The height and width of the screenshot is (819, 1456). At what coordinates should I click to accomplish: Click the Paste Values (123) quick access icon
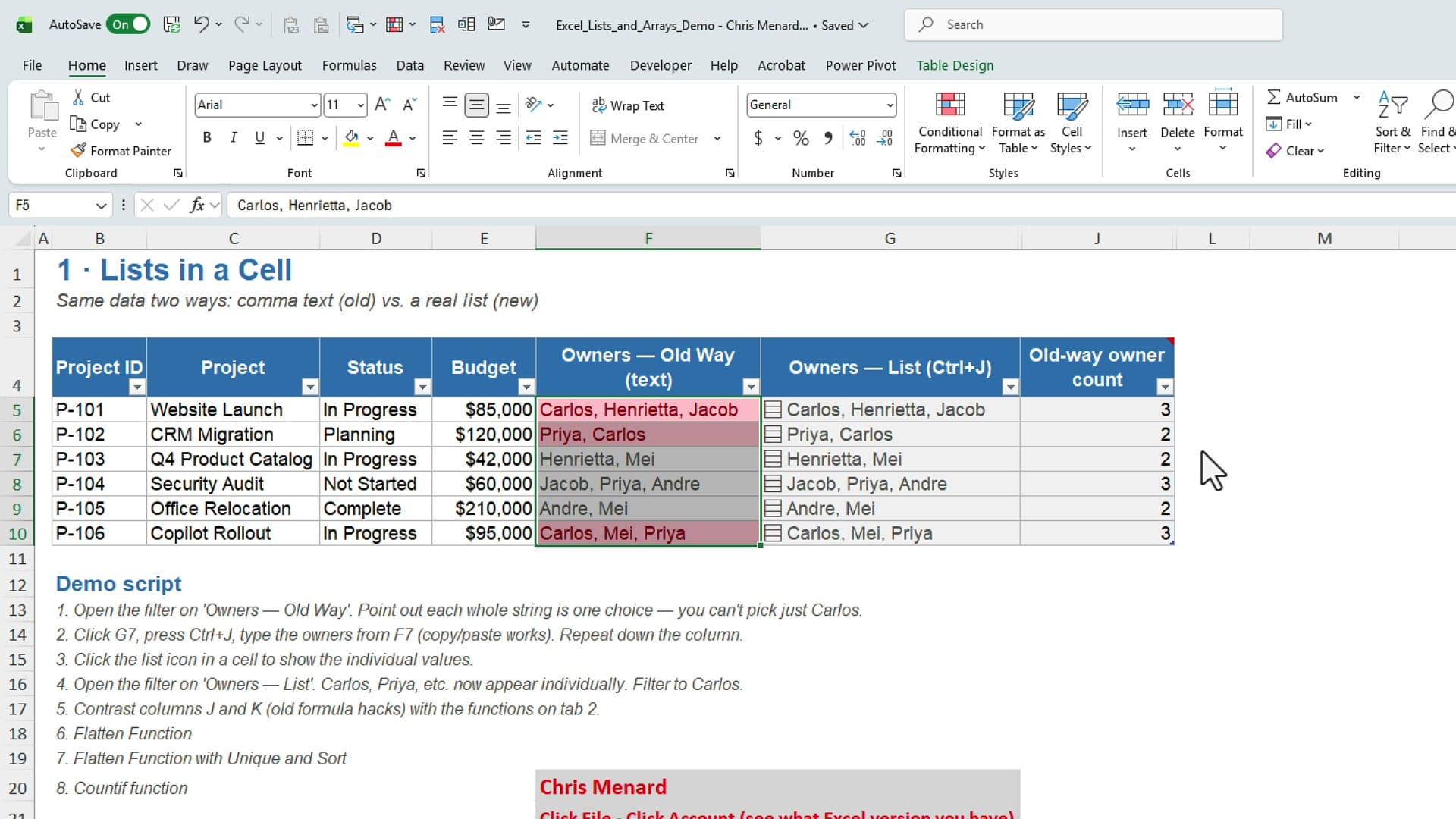pyautogui.click(x=291, y=24)
